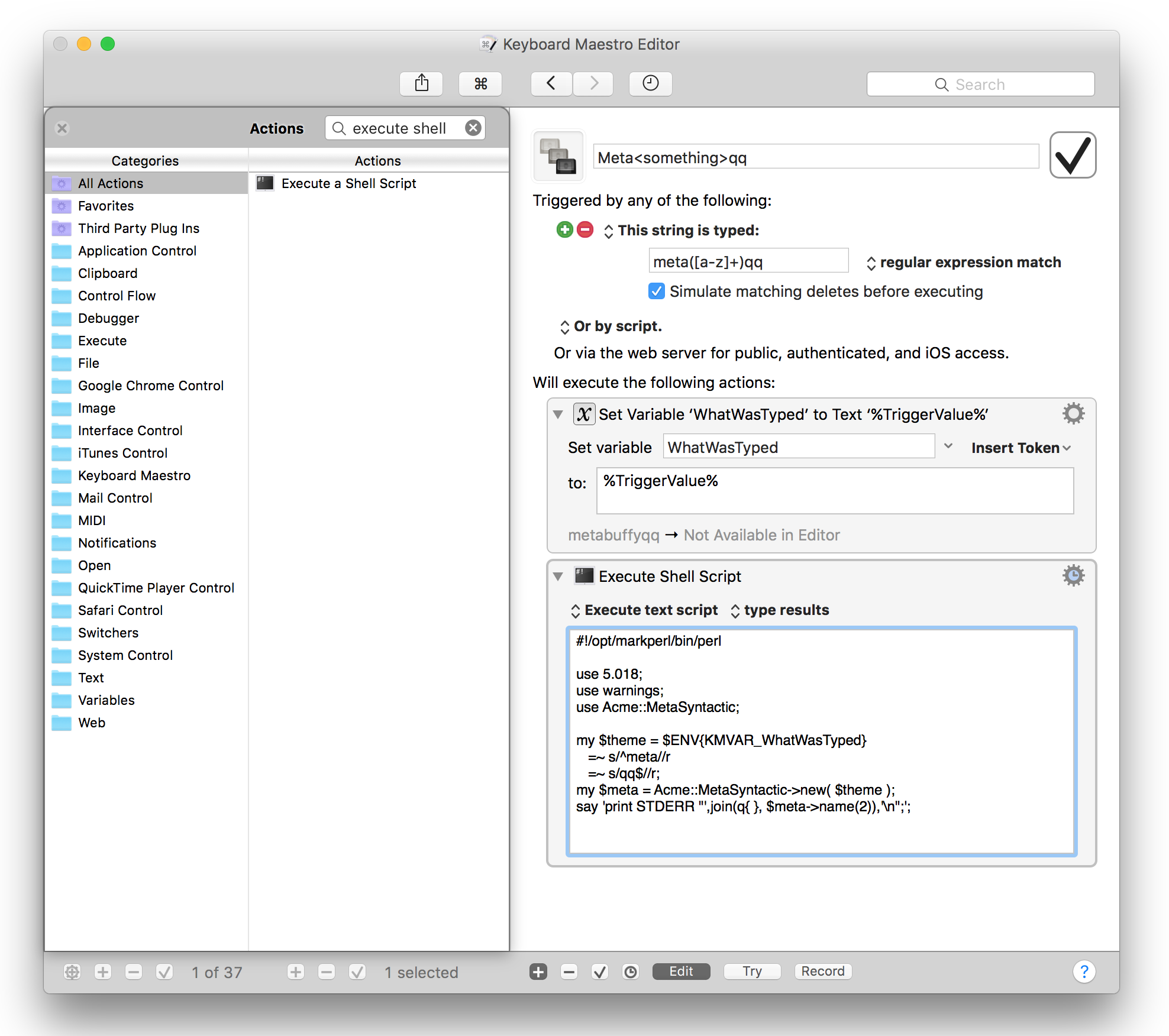This screenshot has height=1036, width=1169.
Task: Click the macro icon next to the name field
Action: tap(558, 156)
